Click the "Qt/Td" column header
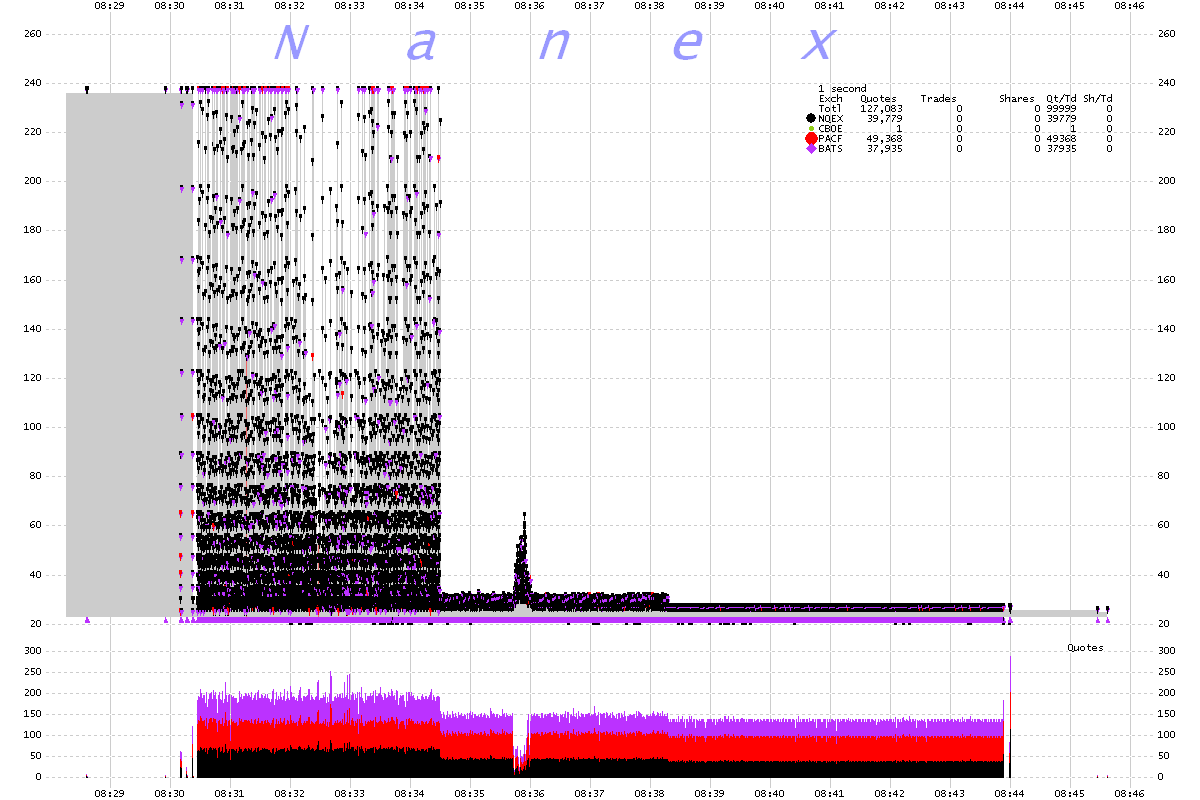This screenshot has width=1200, height=800. (1059, 99)
